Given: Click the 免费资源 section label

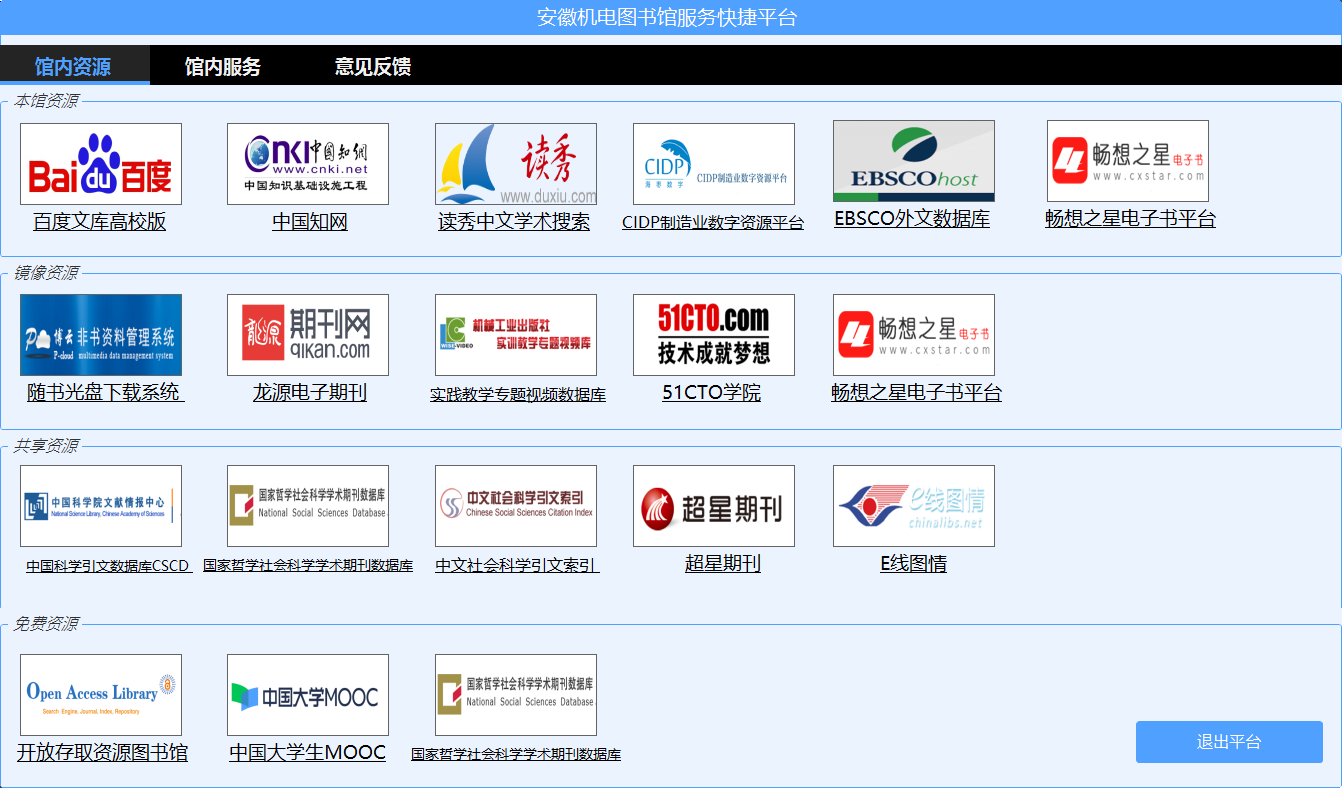Looking at the screenshot, I should [45, 624].
